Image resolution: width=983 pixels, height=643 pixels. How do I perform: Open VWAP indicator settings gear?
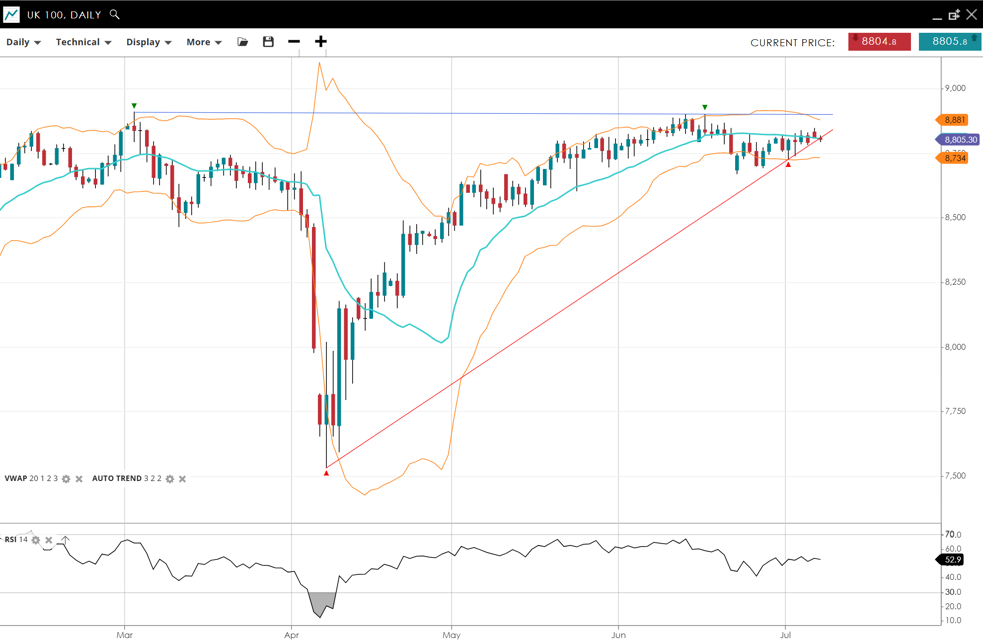coord(66,479)
